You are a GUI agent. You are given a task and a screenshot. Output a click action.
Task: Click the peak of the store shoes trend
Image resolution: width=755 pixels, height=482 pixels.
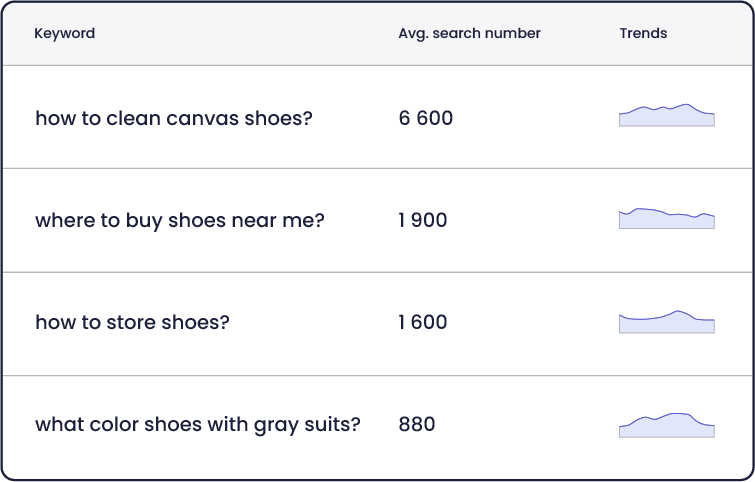(x=678, y=312)
